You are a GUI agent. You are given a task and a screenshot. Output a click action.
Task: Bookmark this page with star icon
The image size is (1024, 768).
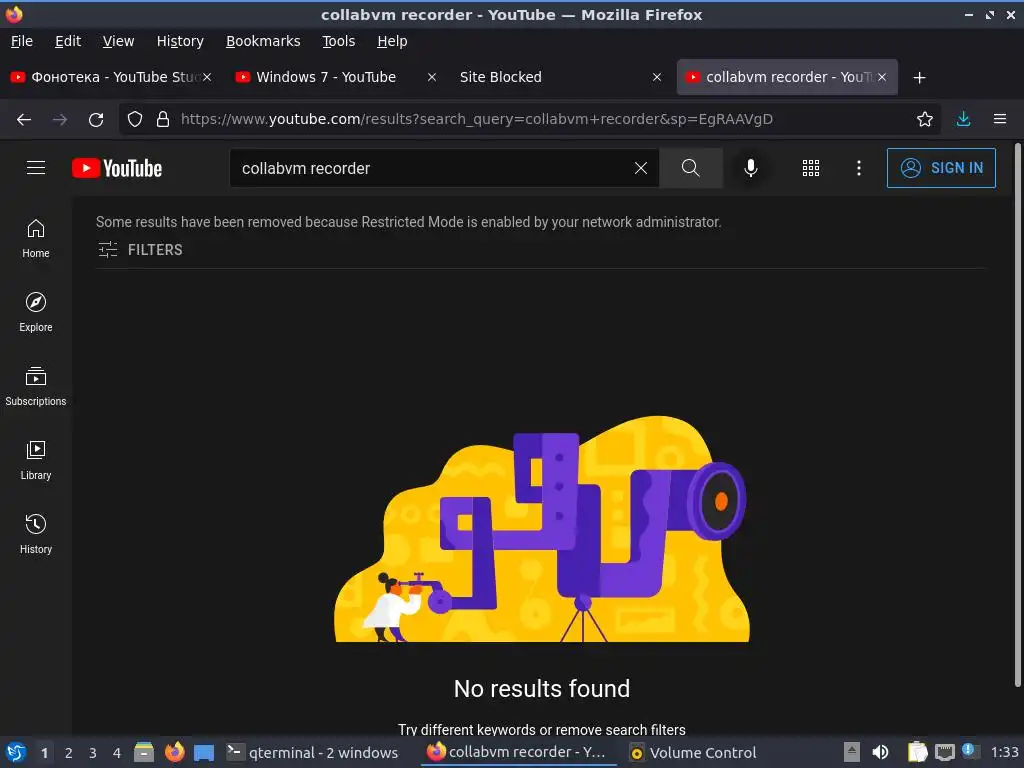pos(925,120)
